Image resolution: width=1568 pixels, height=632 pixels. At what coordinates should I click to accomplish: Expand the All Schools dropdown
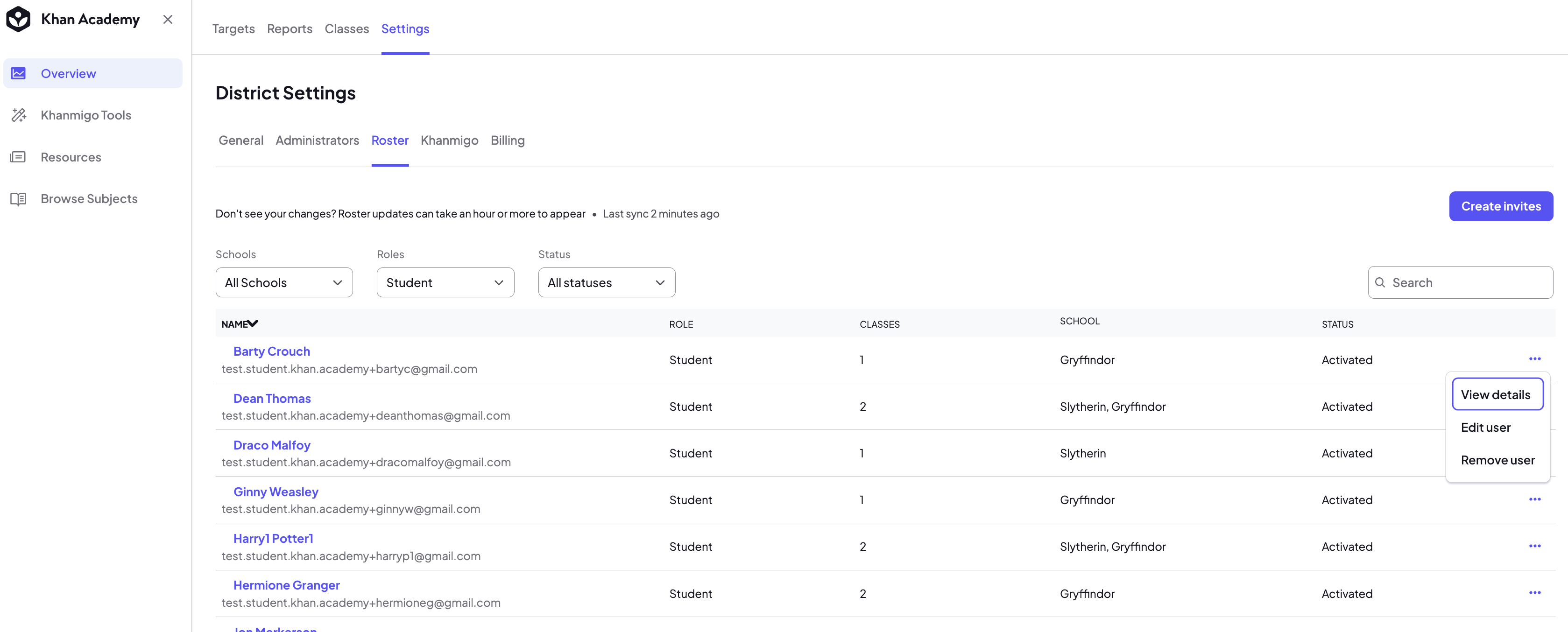click(x=284, y=283)
